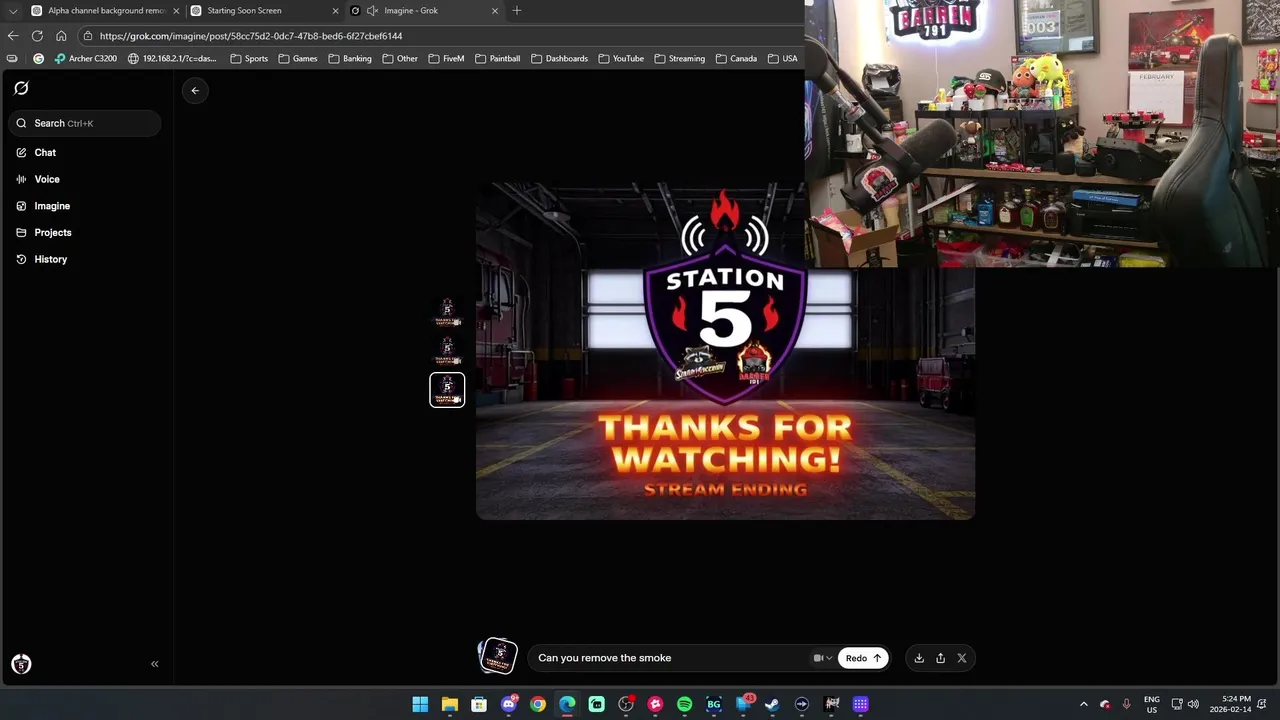Click the 'Can you remove the smoke' prompt field
This screenshot has width=1280, height=720.
click(670, 658)
